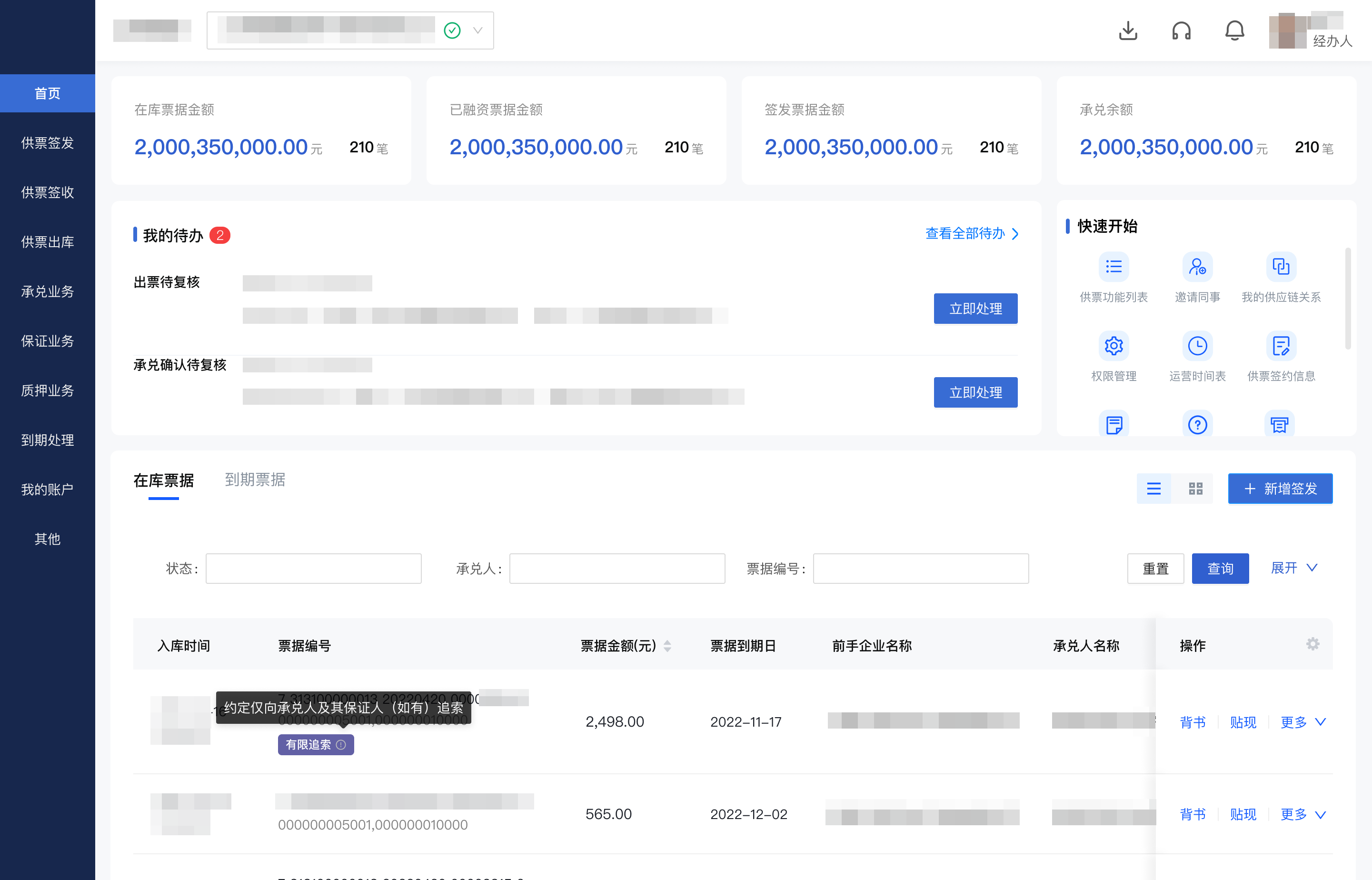Click the 2022-11-17 due date cell

(x=746, y=722)
